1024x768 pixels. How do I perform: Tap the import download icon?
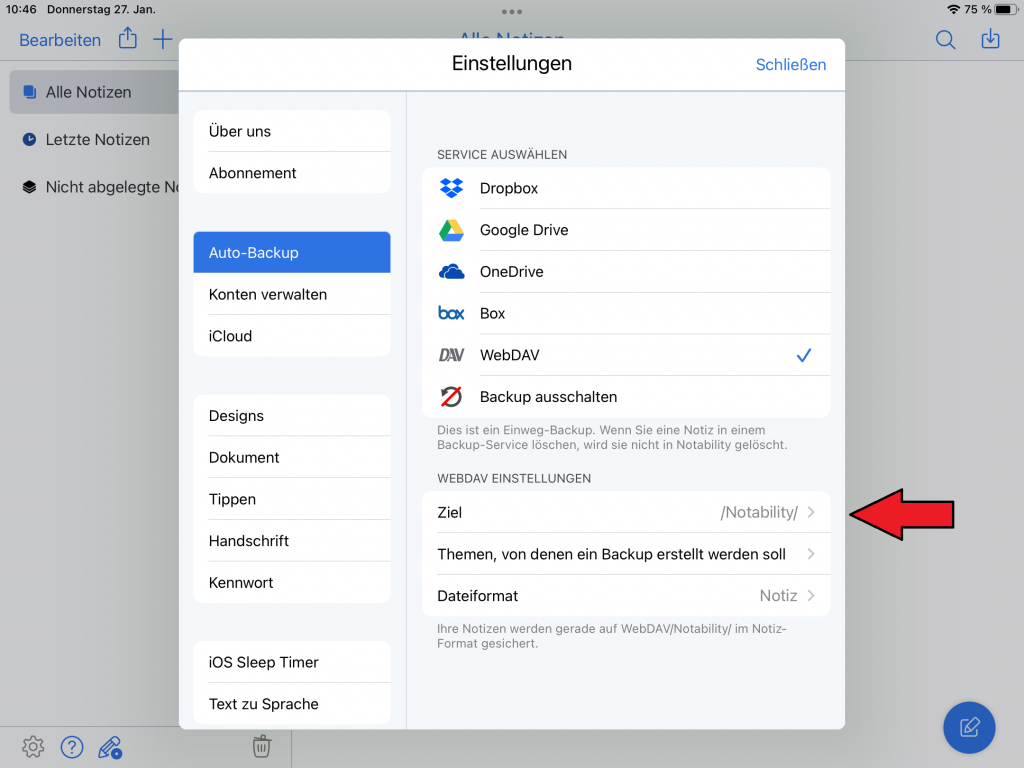[x=990, y=40]
